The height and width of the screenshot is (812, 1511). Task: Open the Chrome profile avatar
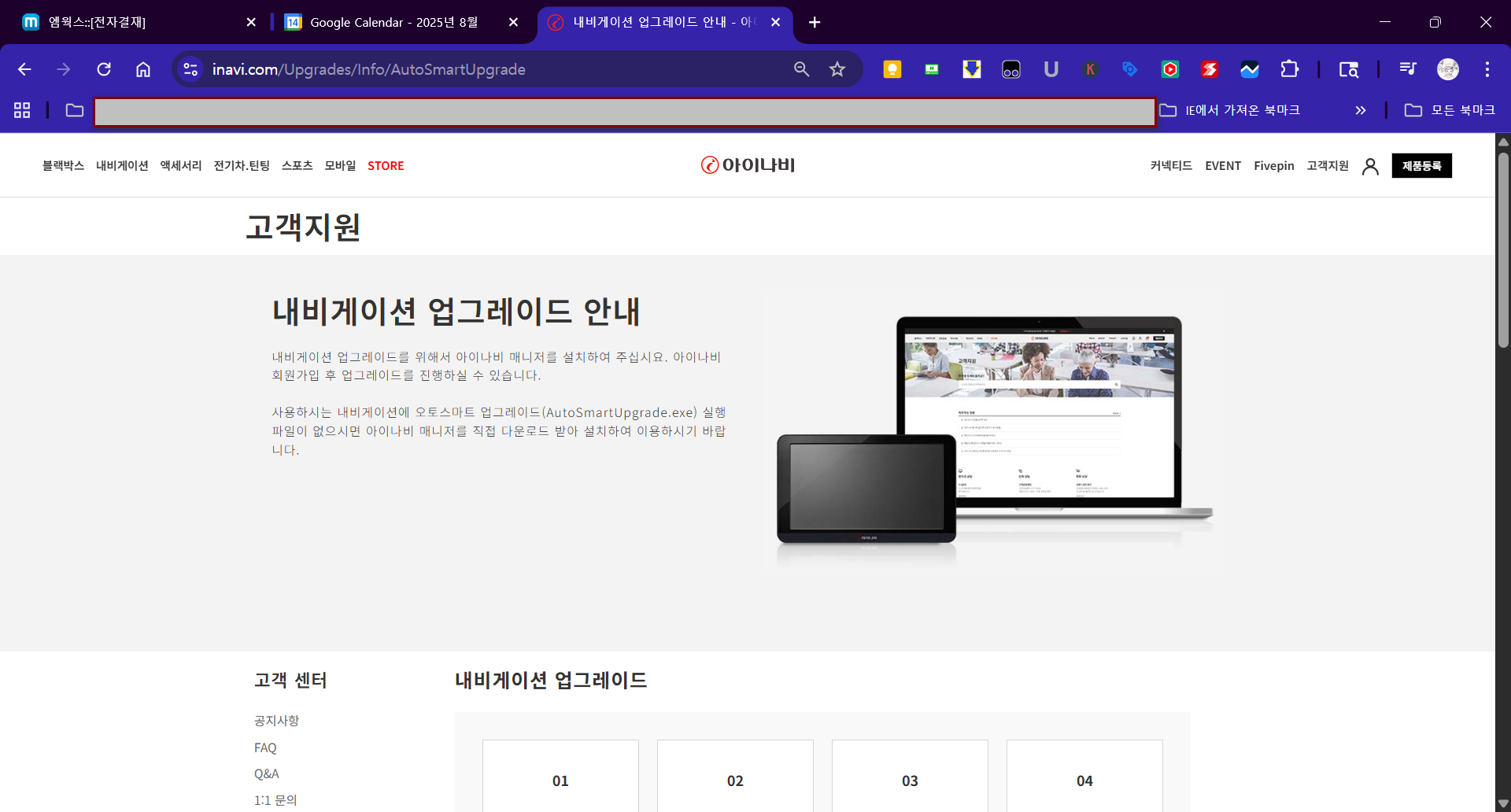[x=1448, y=69]
